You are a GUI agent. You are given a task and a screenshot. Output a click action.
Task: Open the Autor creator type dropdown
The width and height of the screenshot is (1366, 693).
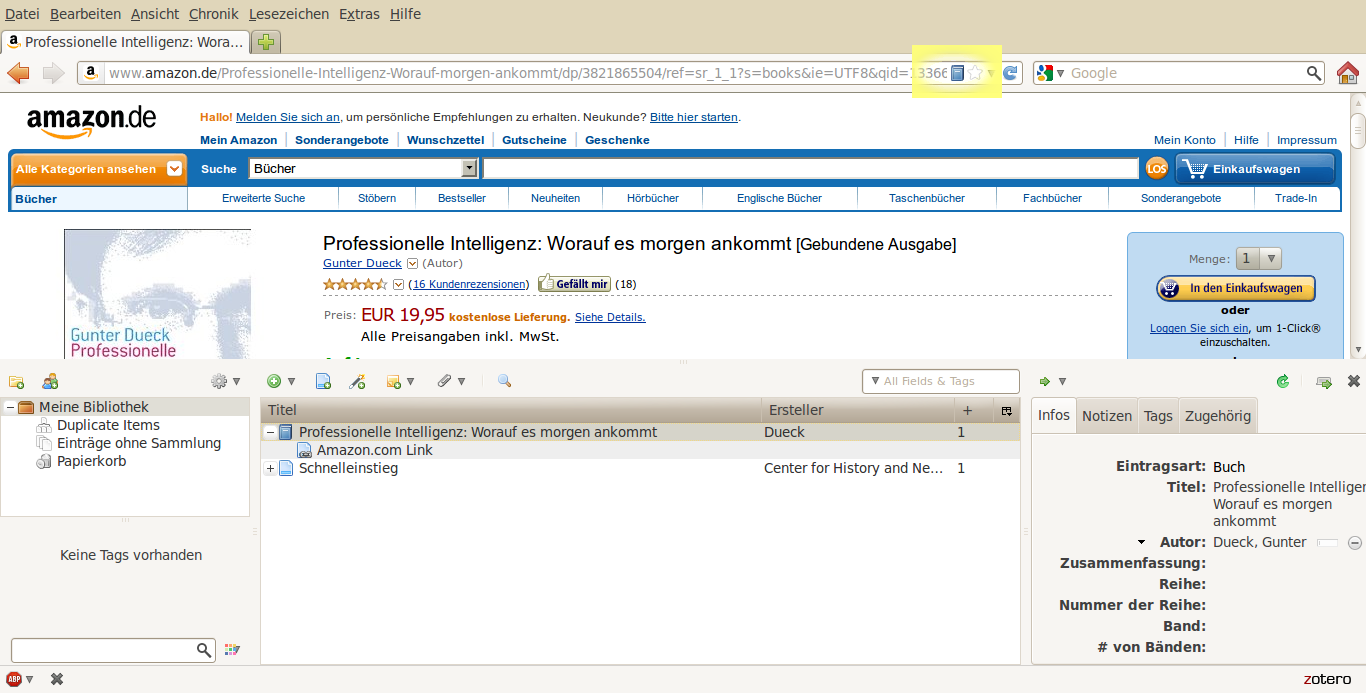[x=1141, y=542]
